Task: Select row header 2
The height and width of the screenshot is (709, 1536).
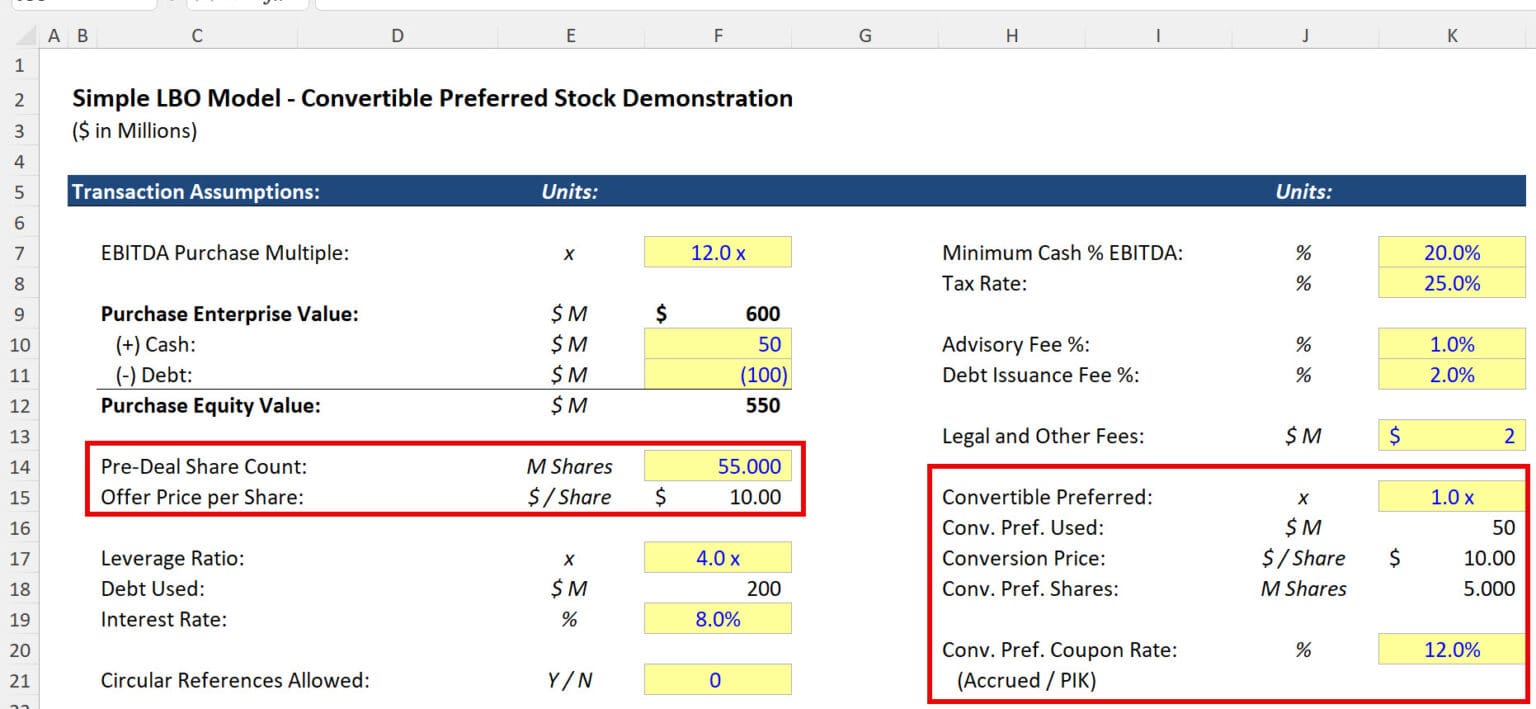Action: (20, 98)
